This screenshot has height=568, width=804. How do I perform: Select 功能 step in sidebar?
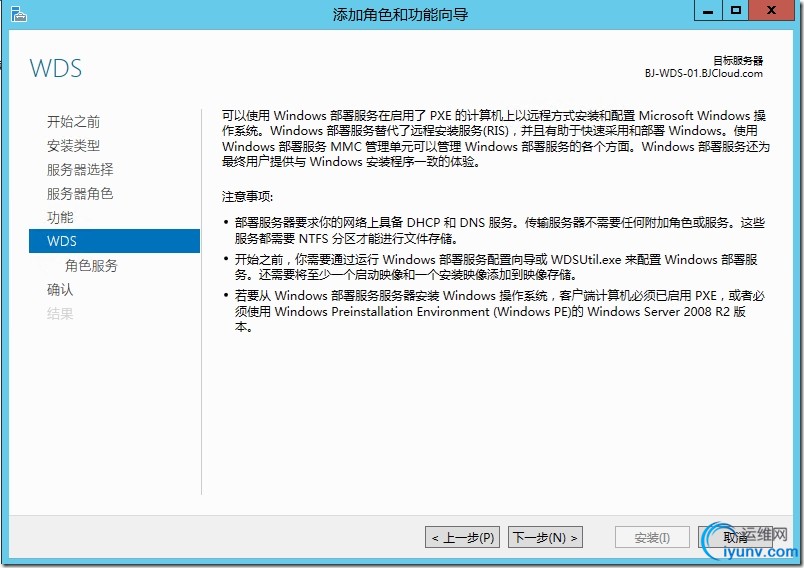[x=60, y=217]
